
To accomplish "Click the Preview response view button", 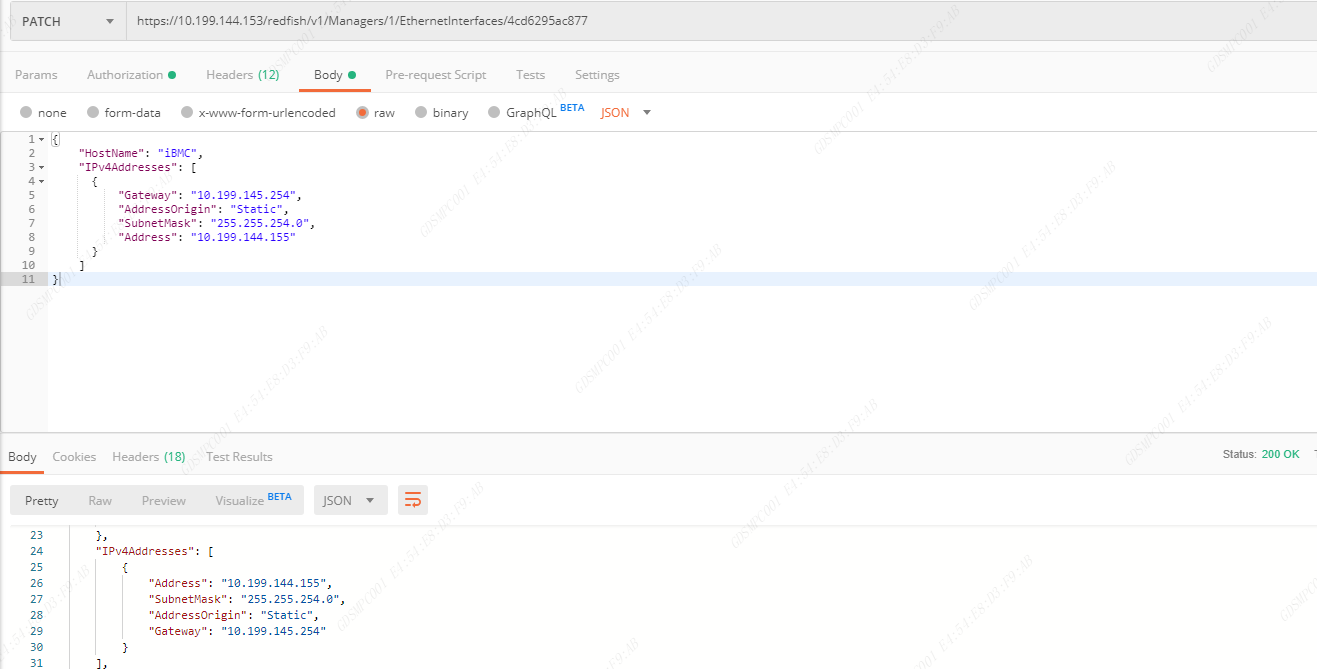I will tap(164, 500).
